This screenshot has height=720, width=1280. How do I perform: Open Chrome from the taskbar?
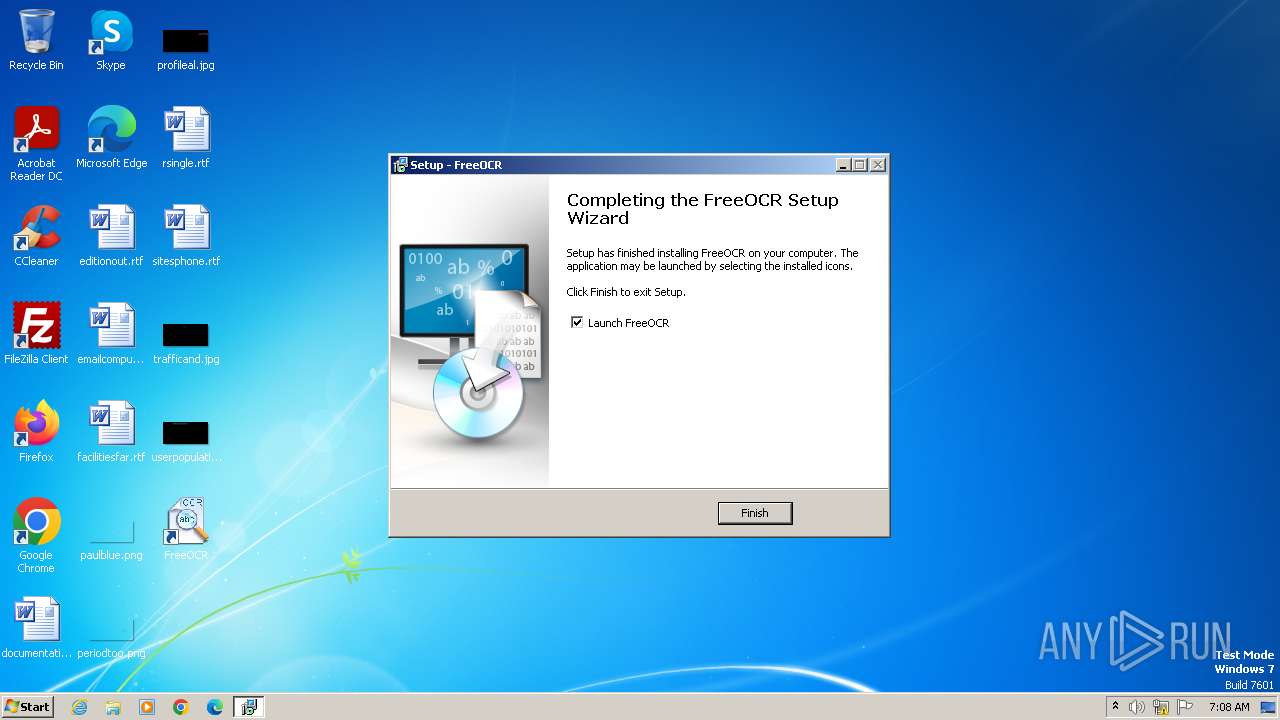pos(181,707)
